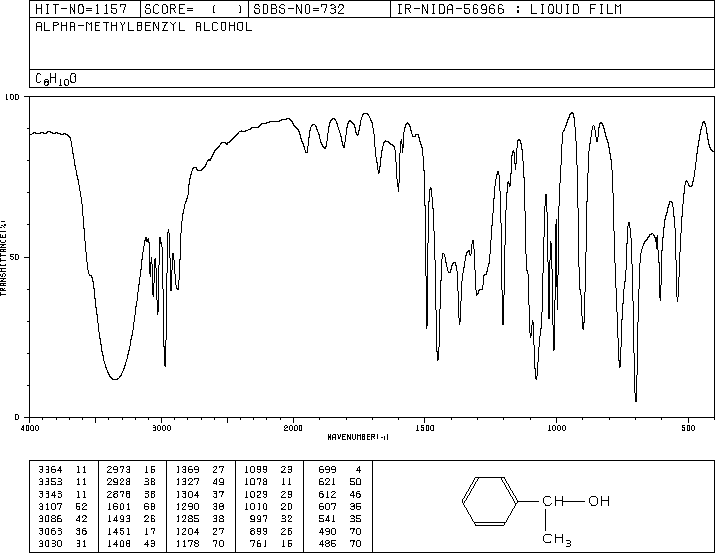
Task: Select the ALPHA-METHYLBENZYL ALCOHOL compound name
Action: pos(143,27)
